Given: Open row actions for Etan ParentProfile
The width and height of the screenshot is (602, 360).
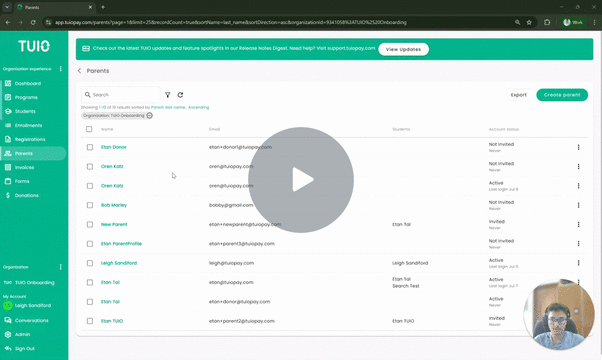Looking at the screenshot, I should pyautogui.click(x=578, y=244).
